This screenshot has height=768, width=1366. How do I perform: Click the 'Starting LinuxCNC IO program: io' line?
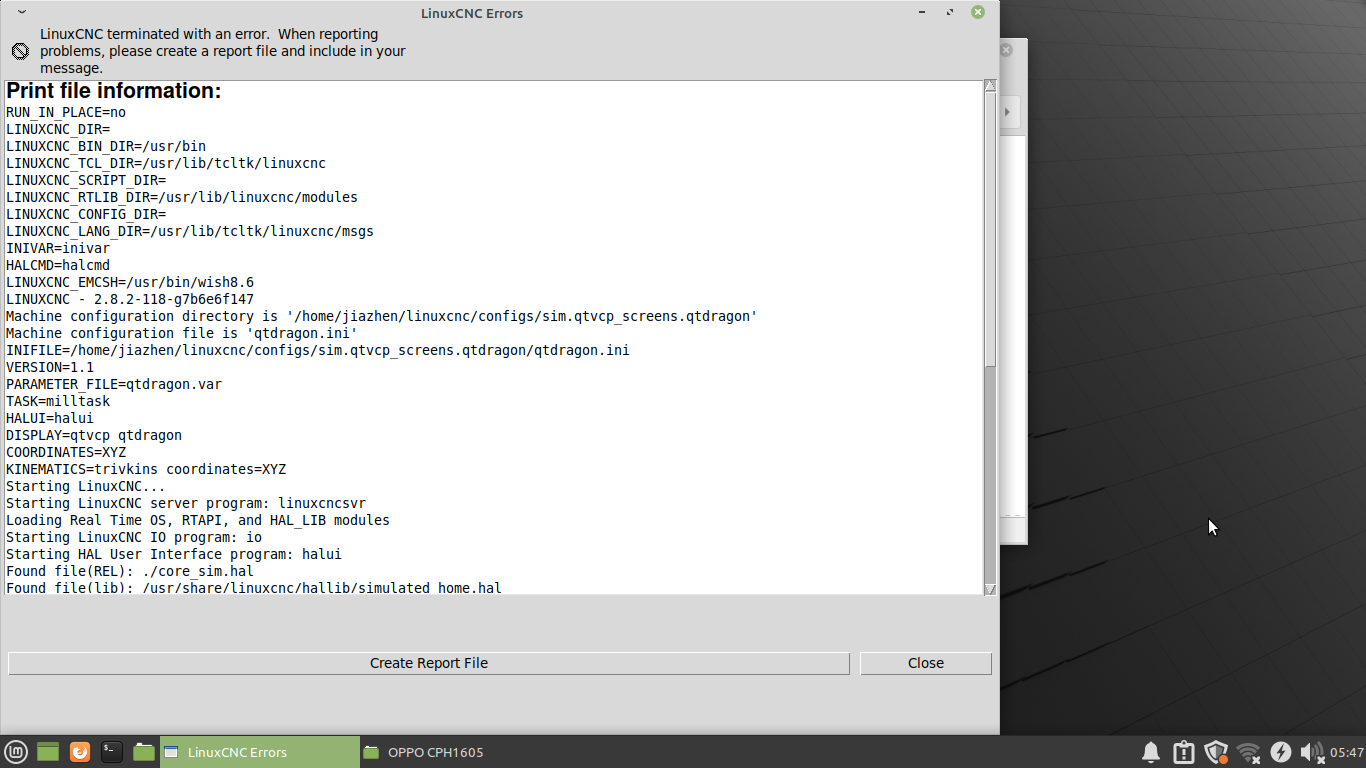(134, 537)
